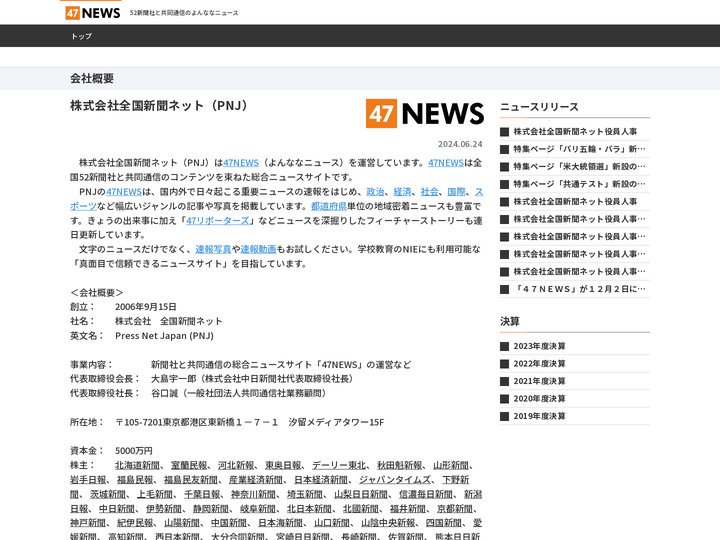Open 2020年度決算 report
The width and height of the screenshot is (720, 540).
(x=539, y=399)
